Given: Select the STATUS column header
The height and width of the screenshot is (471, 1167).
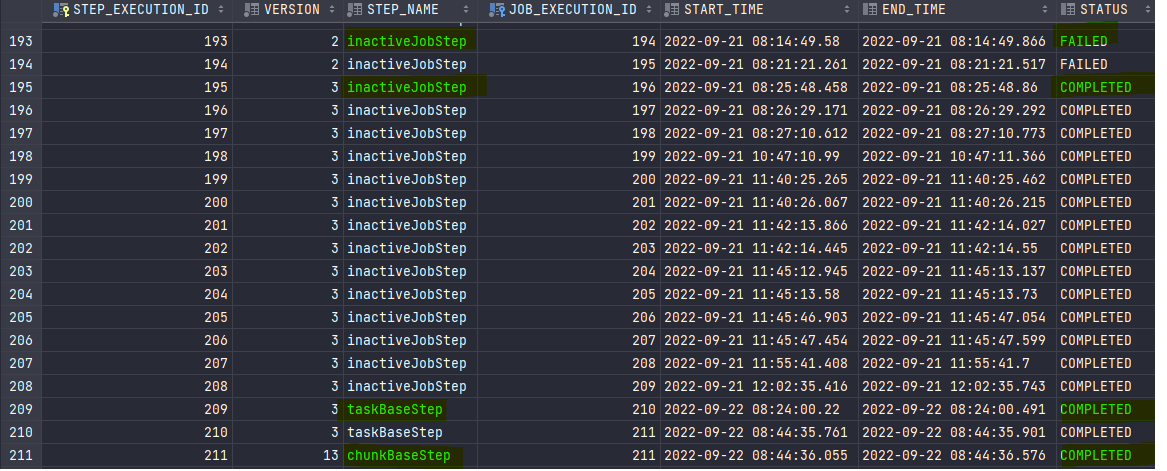Looking at the screenshot, I should tap(1106, 10).
